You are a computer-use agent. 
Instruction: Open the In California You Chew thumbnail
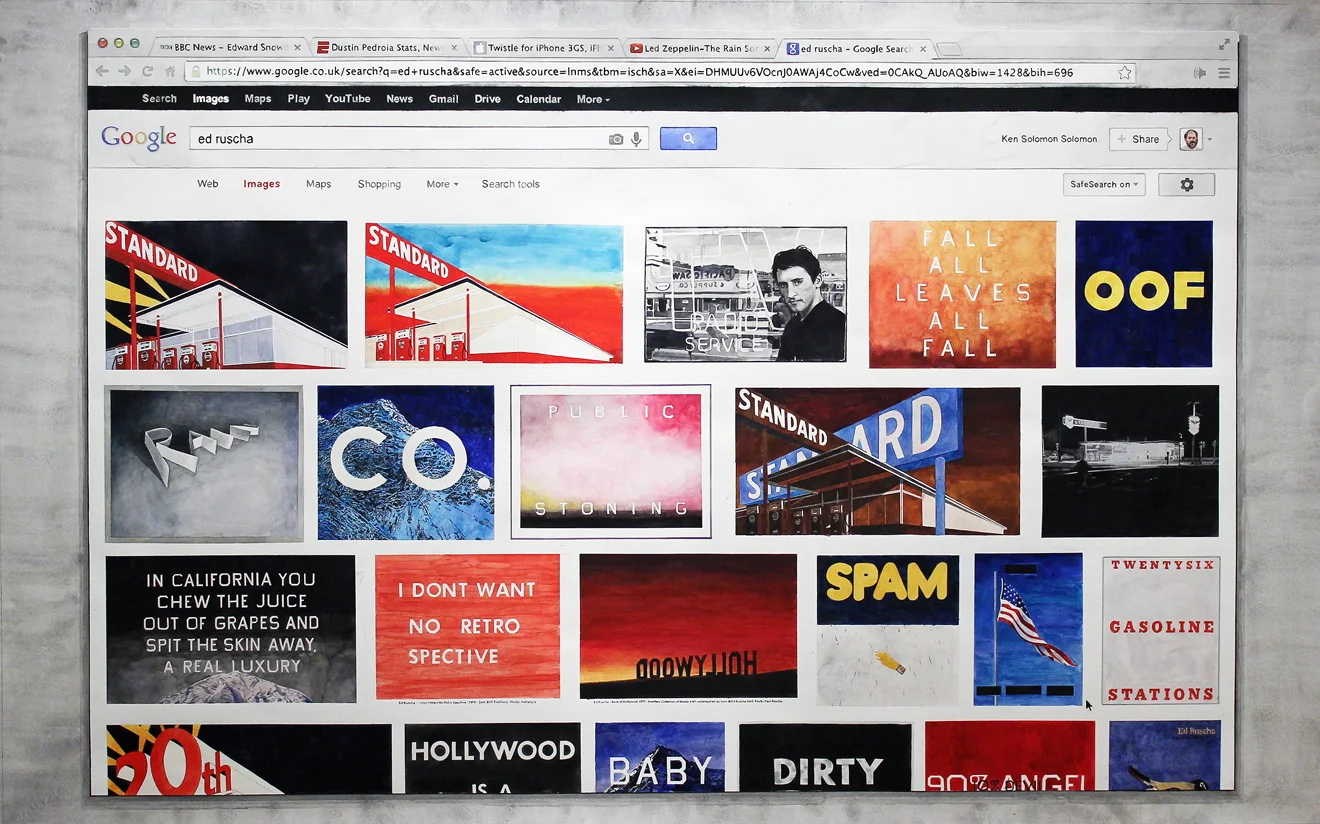231,629
